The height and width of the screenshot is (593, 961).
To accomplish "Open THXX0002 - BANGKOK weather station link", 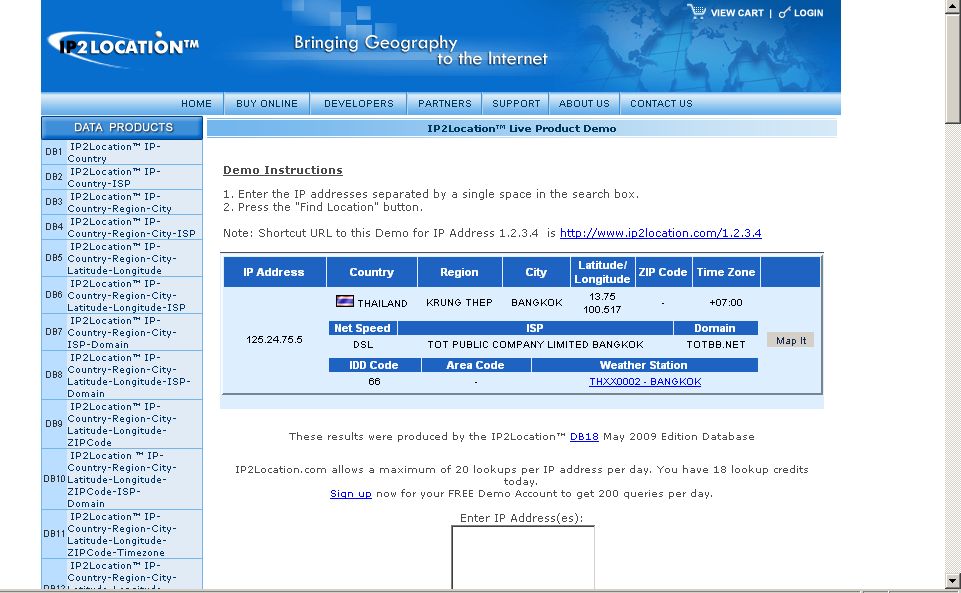I will [645, 382].
